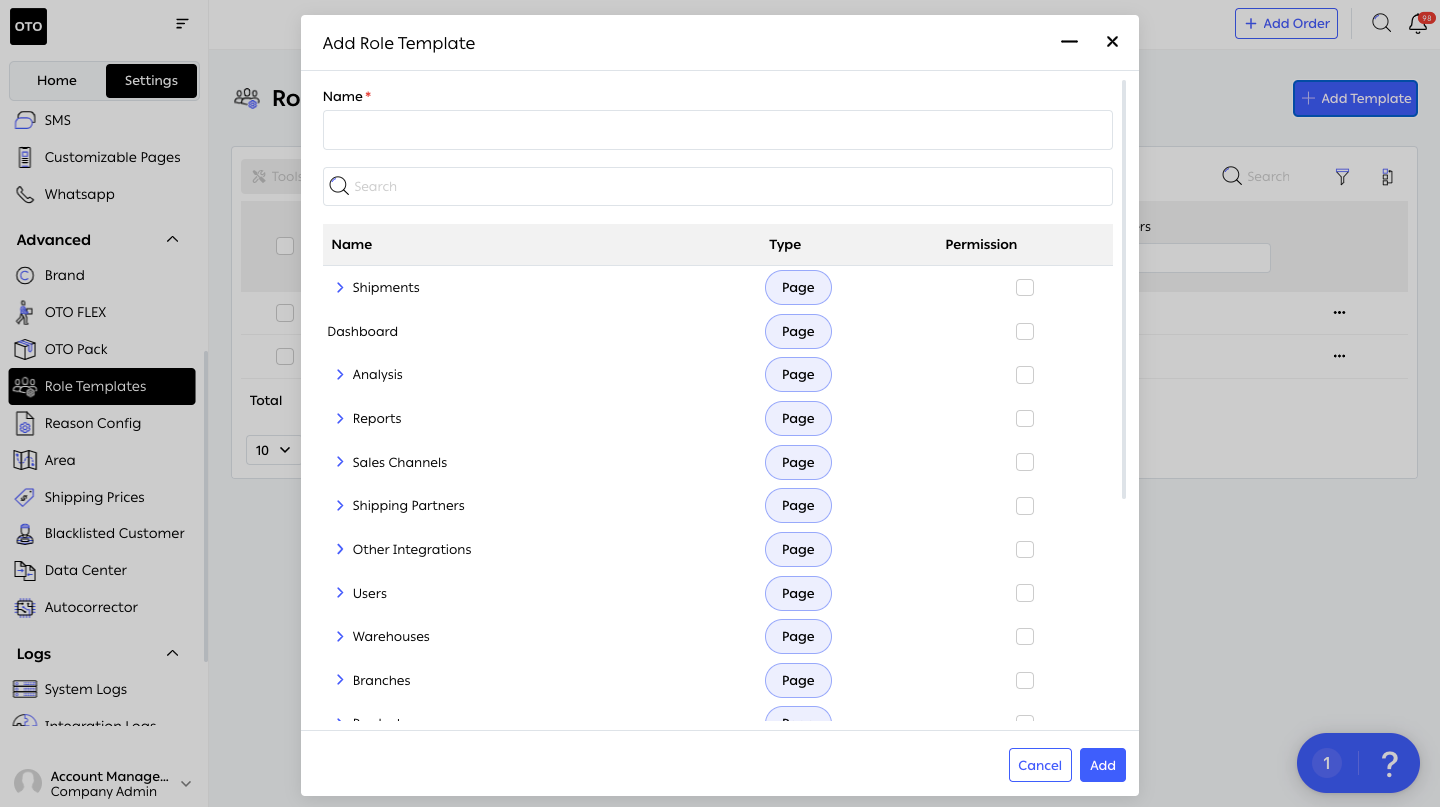Open Shipping Prices in sidebar

(x=94, y=497)
